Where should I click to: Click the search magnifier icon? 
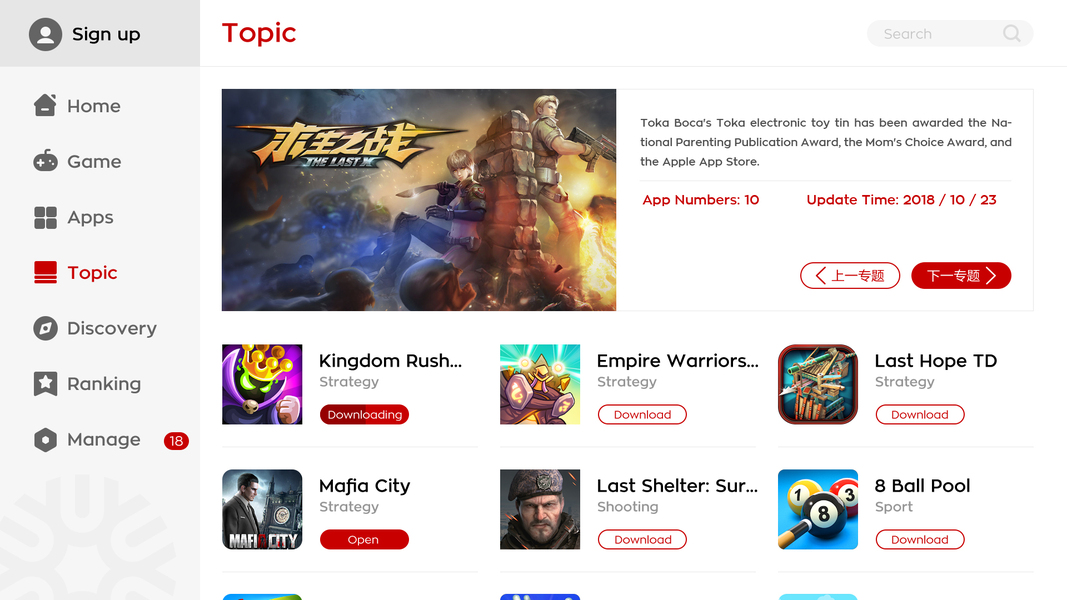coord(1012,33)
